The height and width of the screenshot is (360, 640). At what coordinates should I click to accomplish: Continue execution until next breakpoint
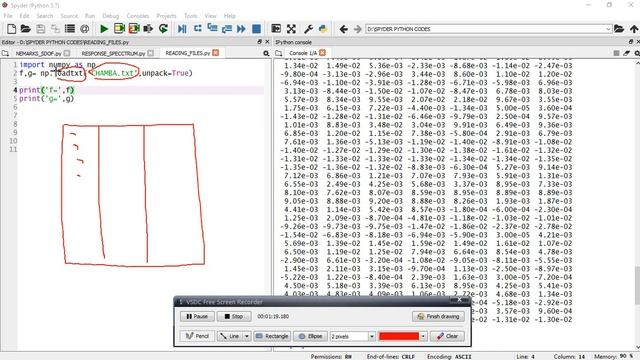coord(241,29)
